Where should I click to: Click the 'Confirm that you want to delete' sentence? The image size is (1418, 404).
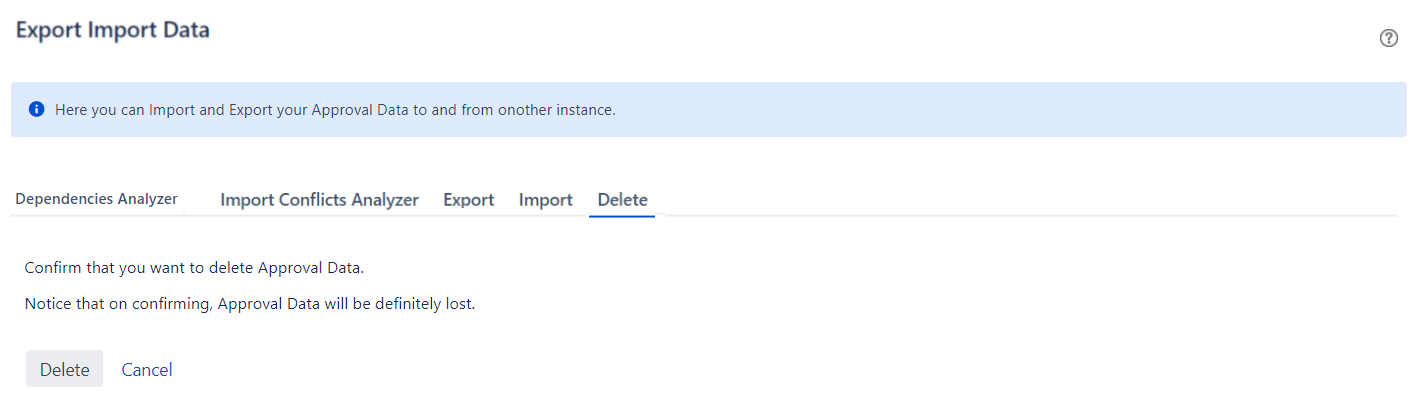point(194,269)
